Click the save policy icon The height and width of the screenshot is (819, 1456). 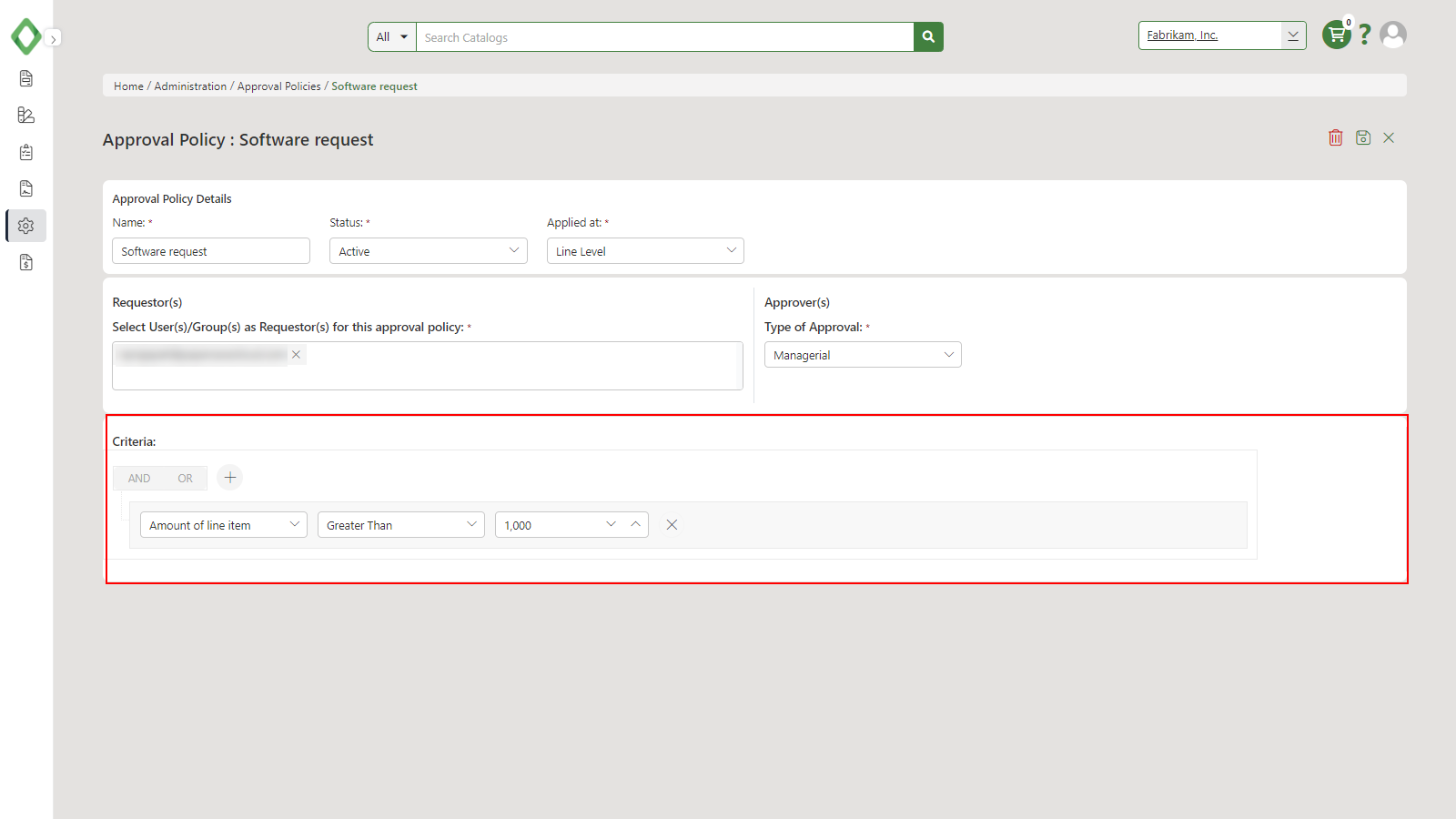coord(1363,137)
